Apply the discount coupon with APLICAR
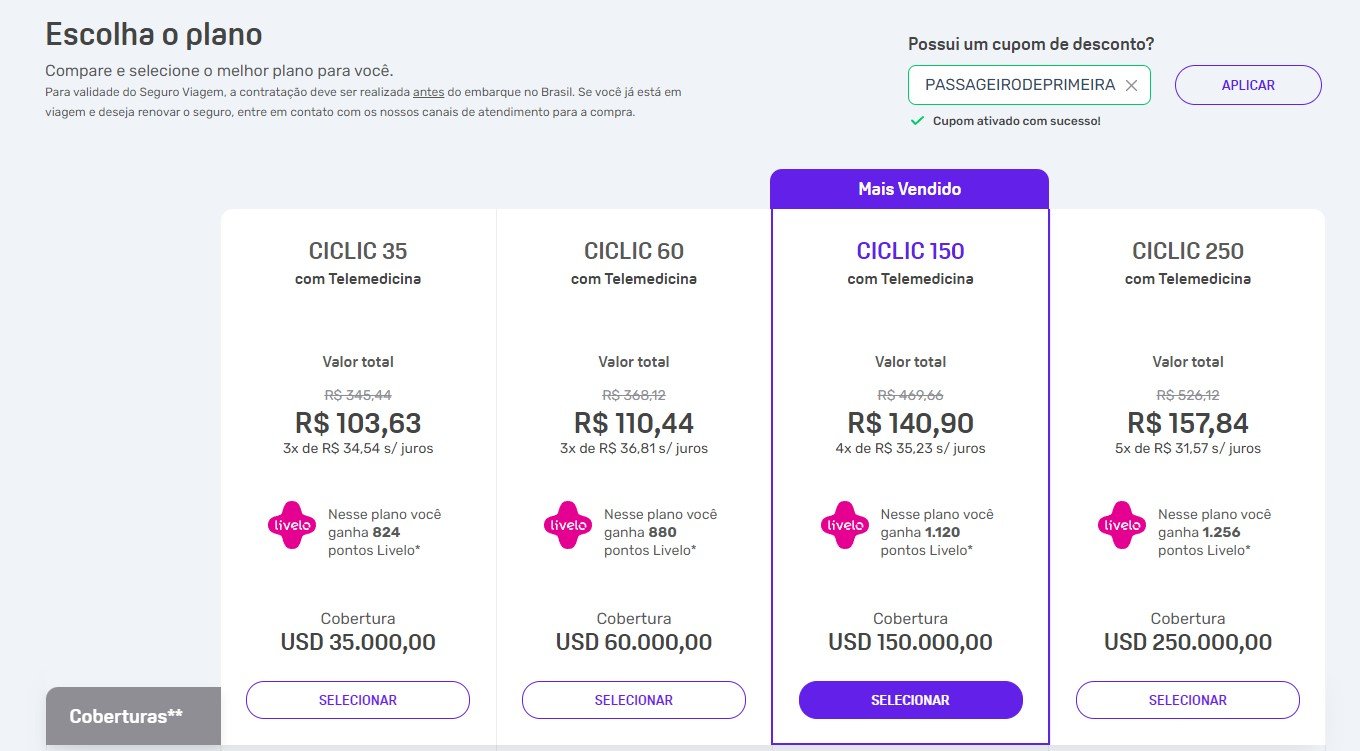Screen dimensions: 1360x751 tap(1248, 85)
